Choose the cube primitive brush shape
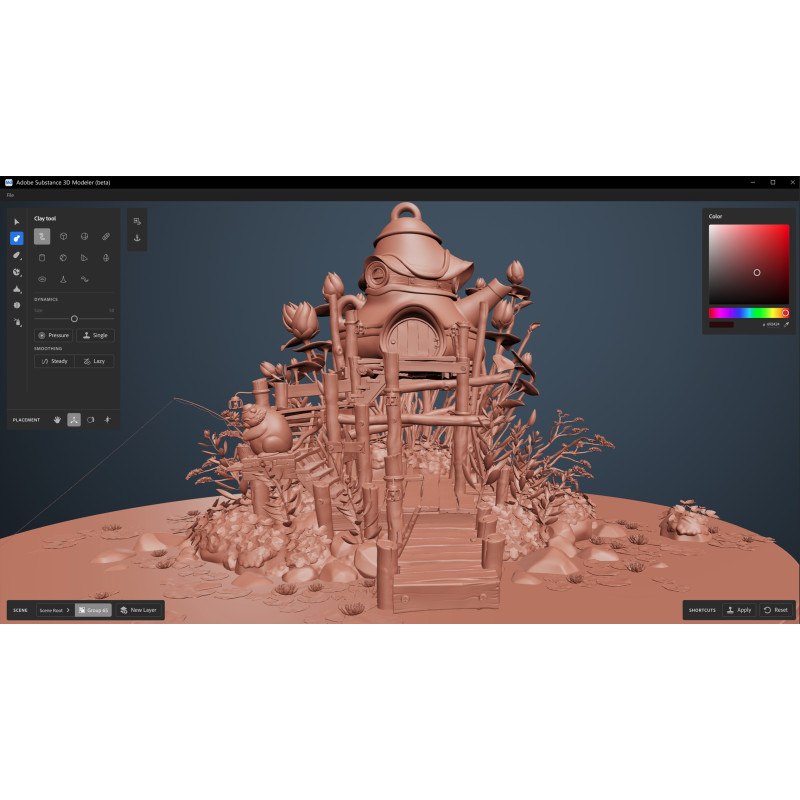This screenshot has width=800, height=800. (63, 237)
